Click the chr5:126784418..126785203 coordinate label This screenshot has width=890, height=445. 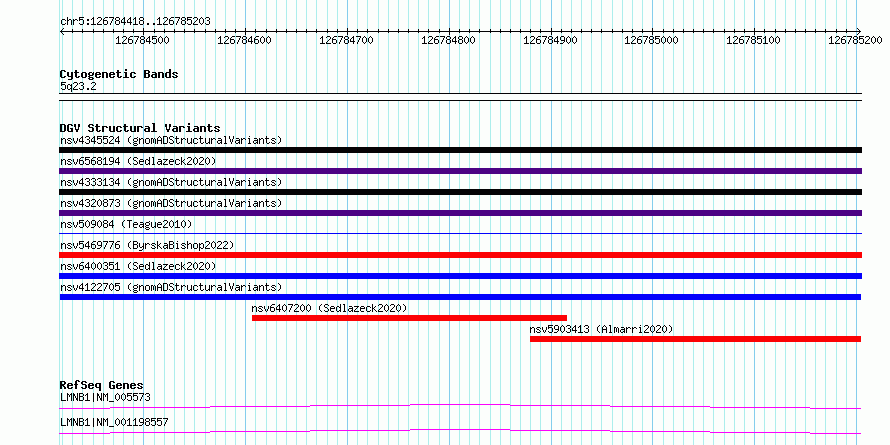[135, 21]
